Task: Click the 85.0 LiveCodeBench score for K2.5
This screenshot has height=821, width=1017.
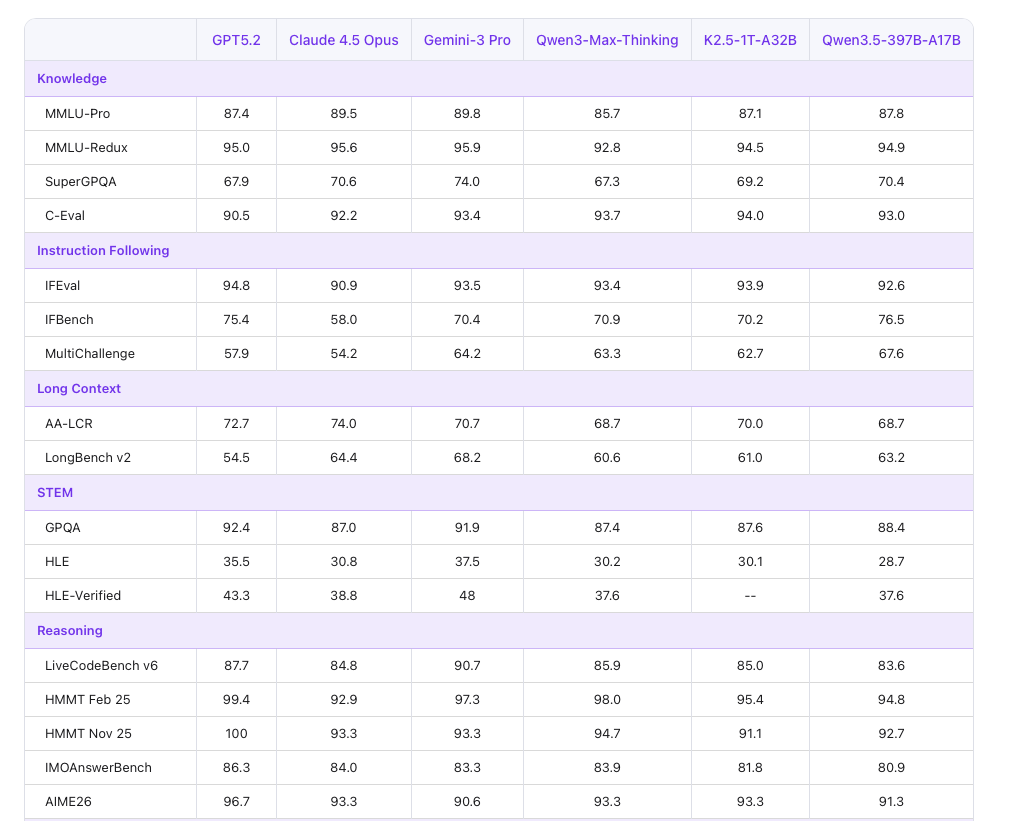Action: (x=750, y=666)
